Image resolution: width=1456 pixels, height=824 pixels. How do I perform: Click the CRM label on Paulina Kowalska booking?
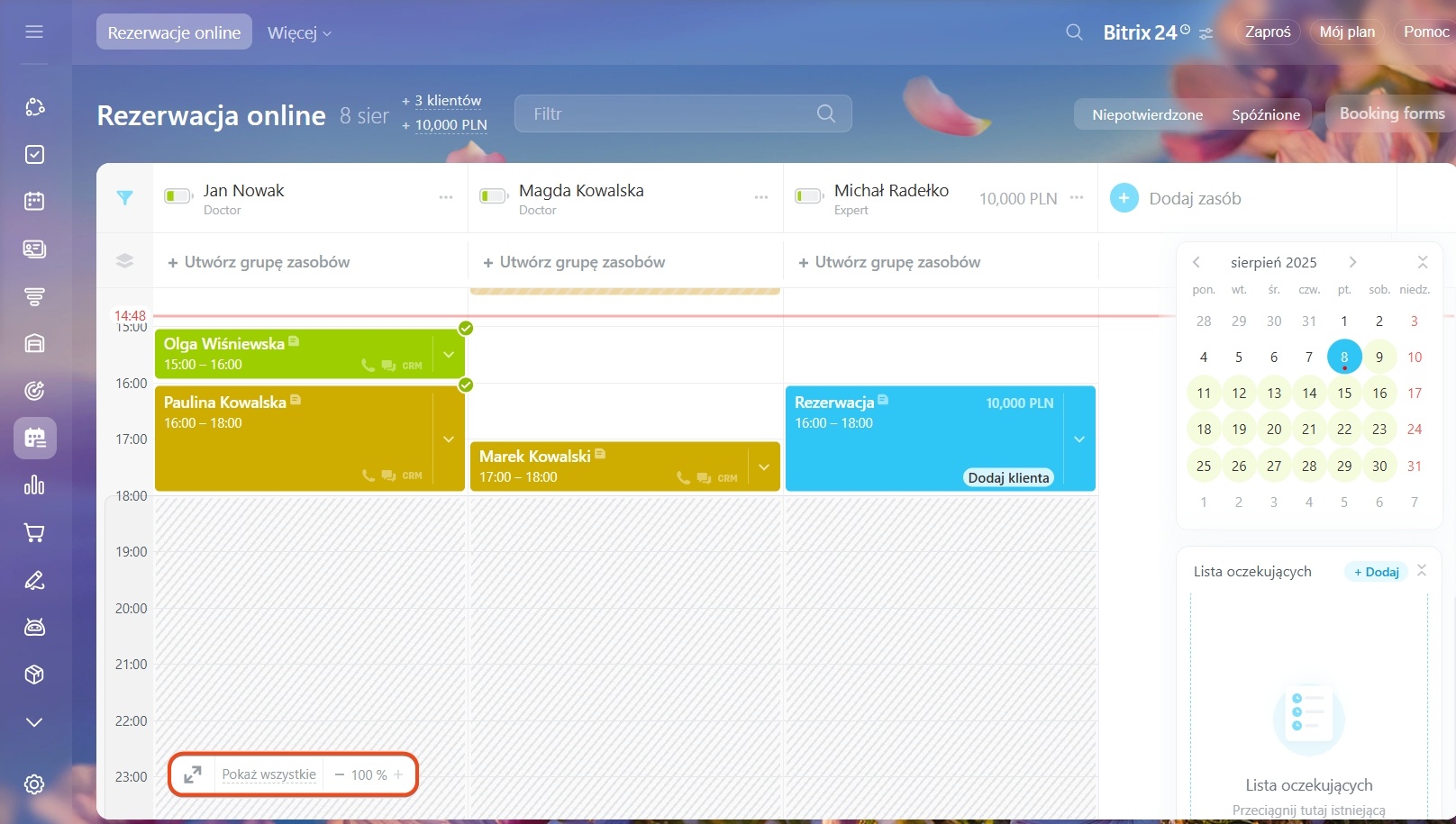pyautogui.click(x=412, y=475)
